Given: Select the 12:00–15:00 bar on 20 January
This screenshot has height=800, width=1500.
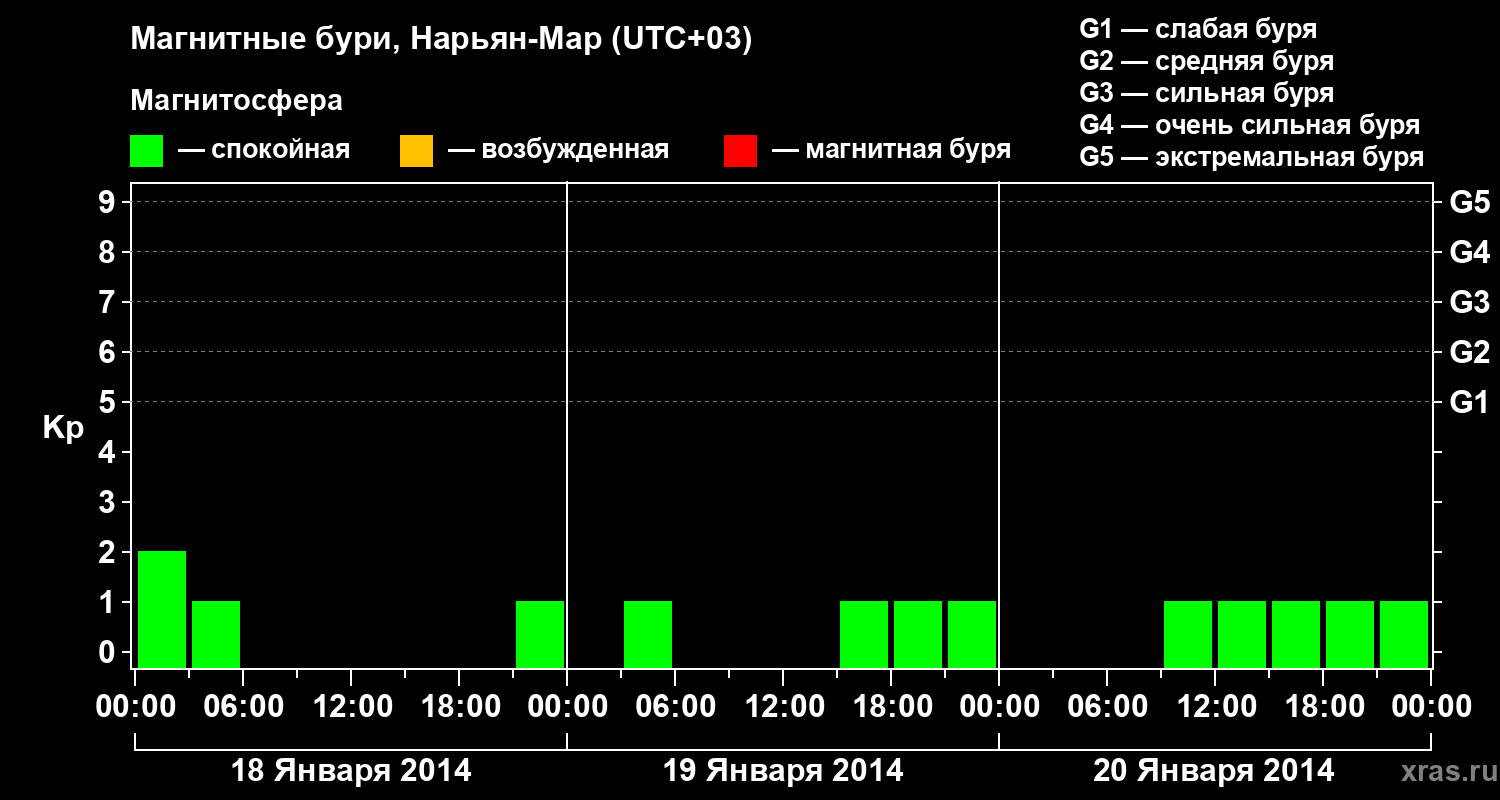Looking at the screenshot, I should [1242, 634].
